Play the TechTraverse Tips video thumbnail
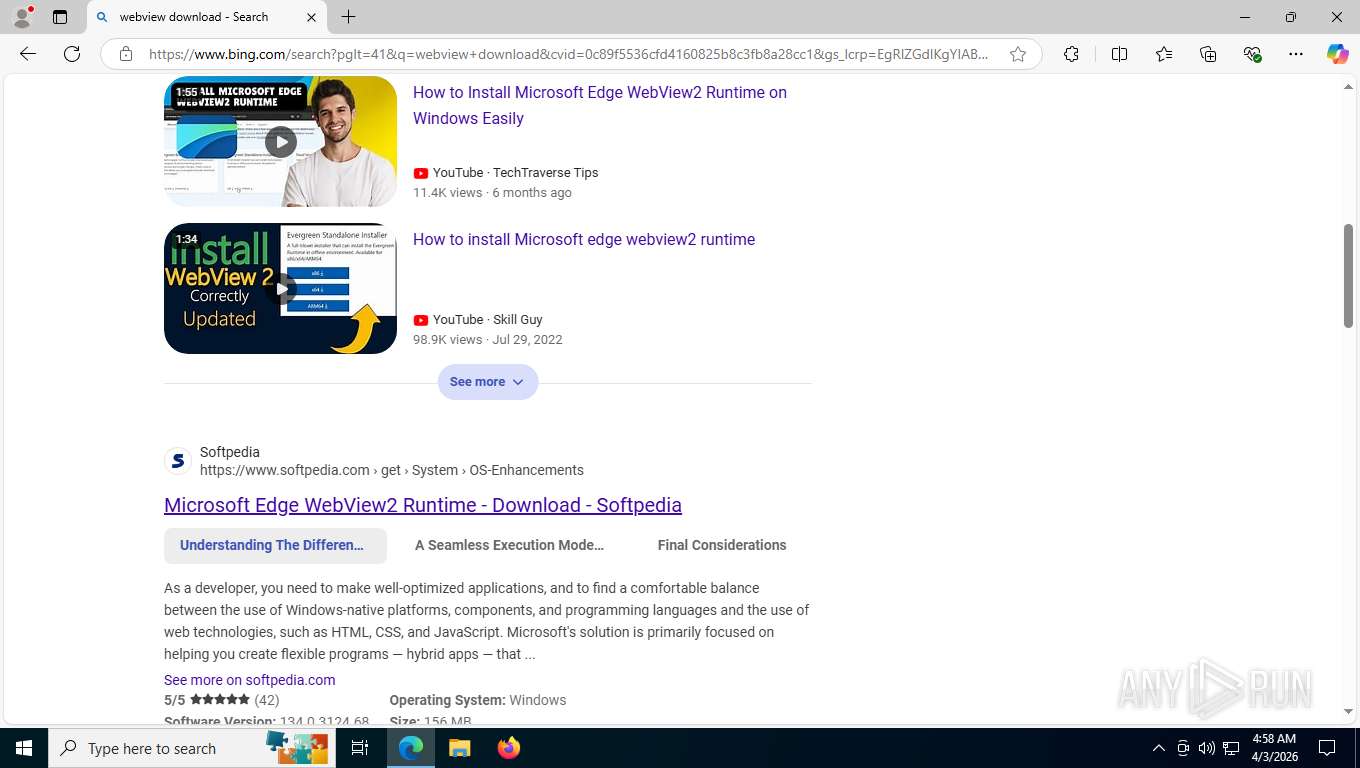Image resolution: width=1360 pixels, height=768 pixels. coord(280,141)
